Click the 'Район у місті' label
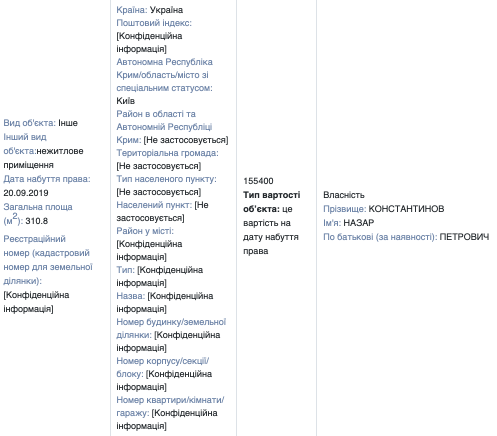The image size is (497, 436). pyautogui.click(x=145, y=231)
